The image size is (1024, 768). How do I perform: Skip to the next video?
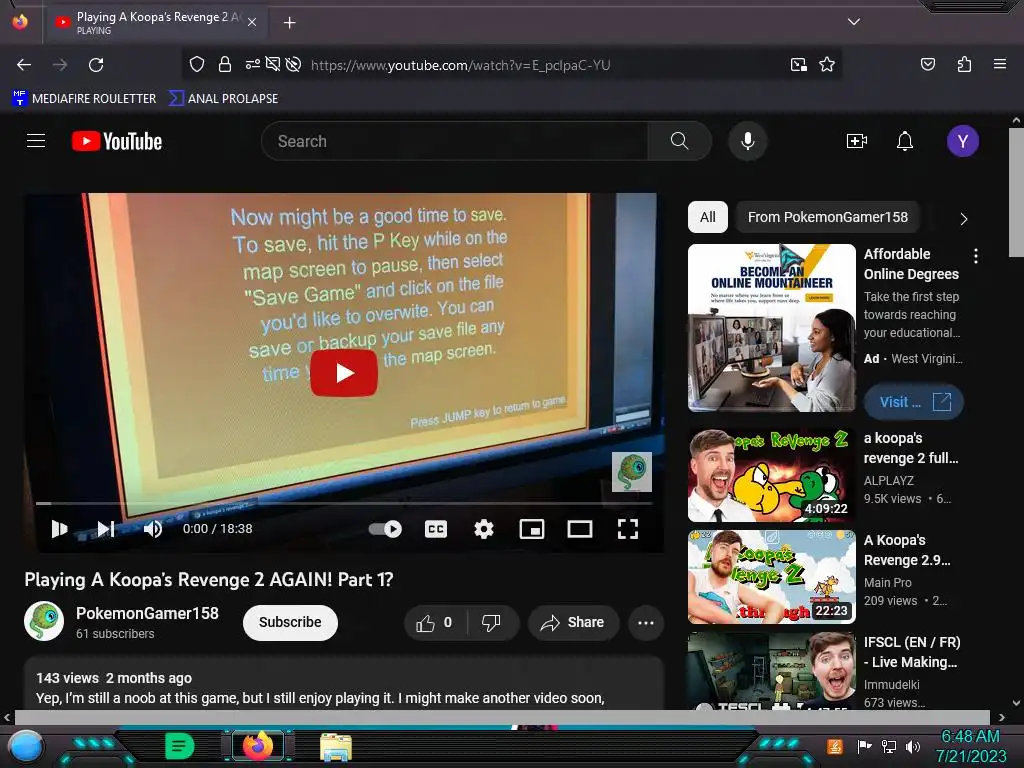point(106,529)
